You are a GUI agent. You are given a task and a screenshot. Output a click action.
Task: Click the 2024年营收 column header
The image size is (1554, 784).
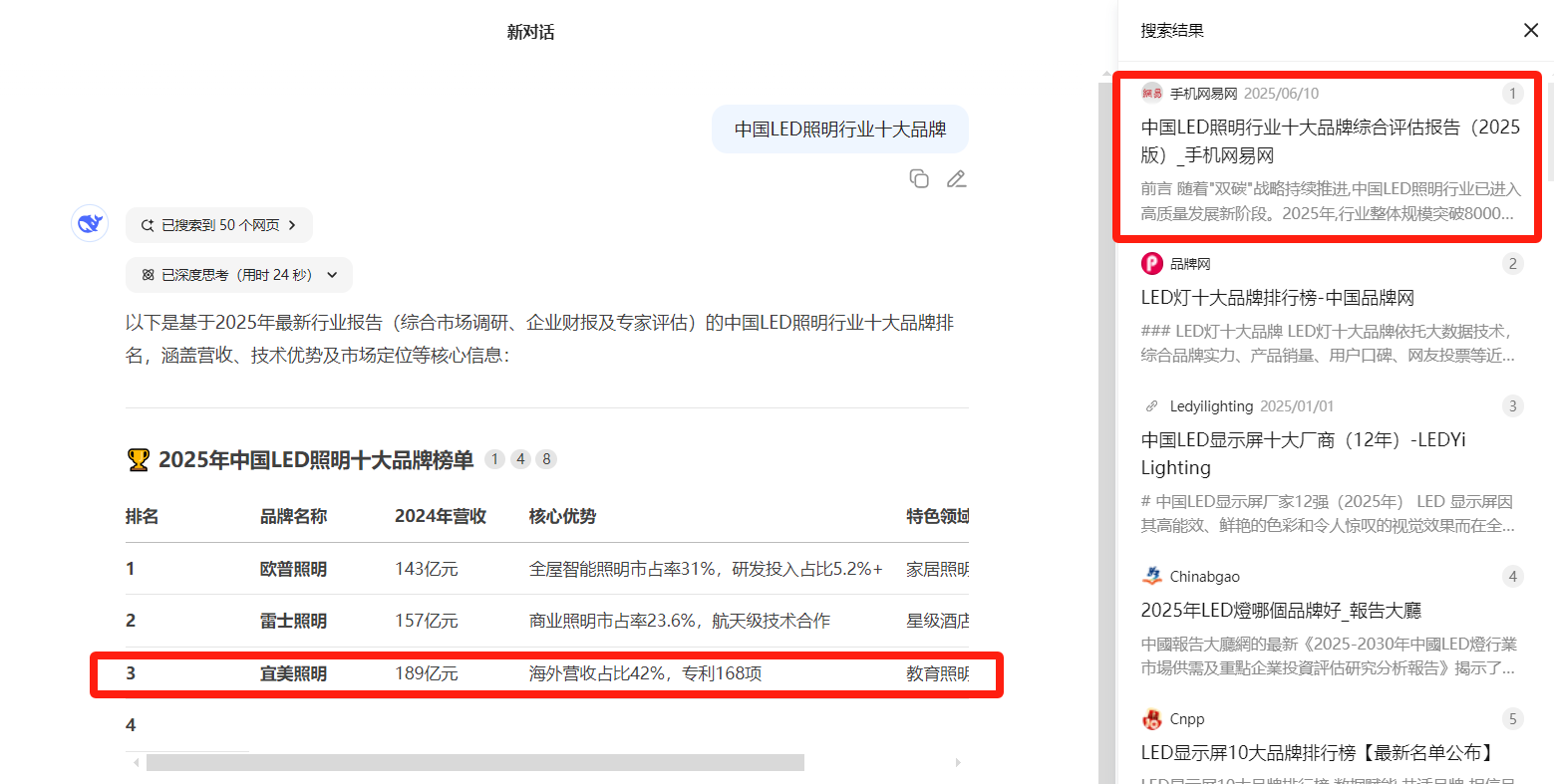click(441, 516)
